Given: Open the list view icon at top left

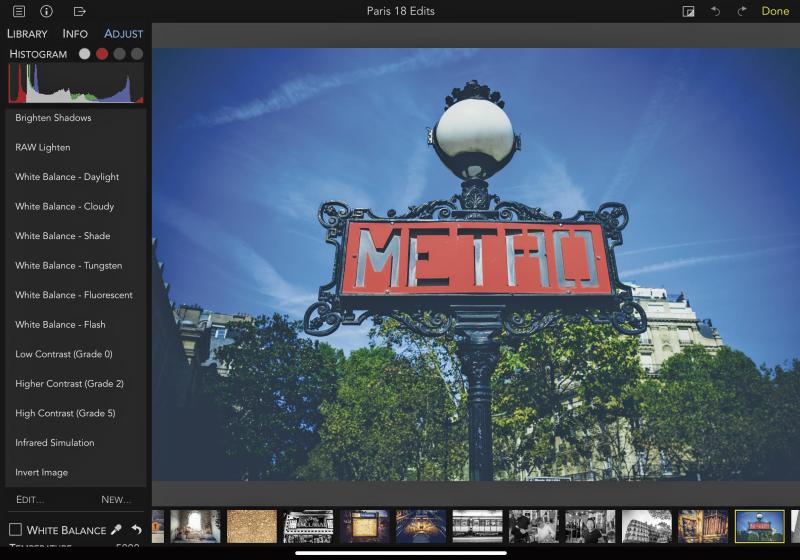Looking at the screenshot, I should [19, 11].
